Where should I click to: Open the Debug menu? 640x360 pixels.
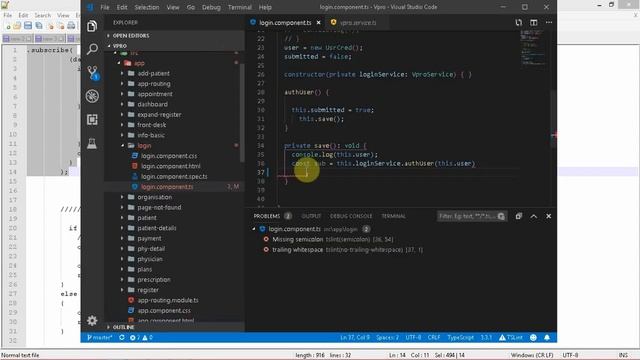pos(211,7)
